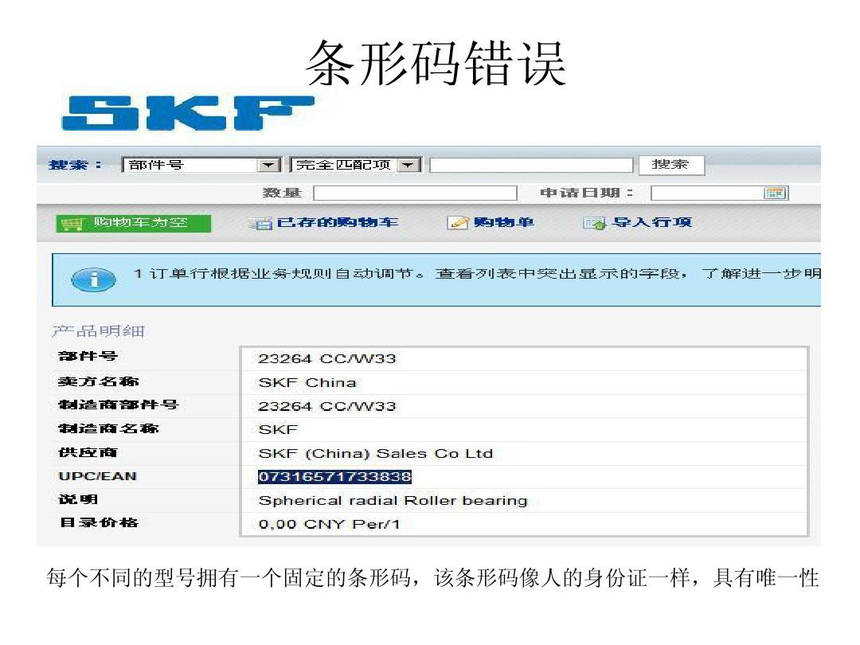Click the 产品明细 section heading
The image size is (860, 645).
[x=99, y=331]
